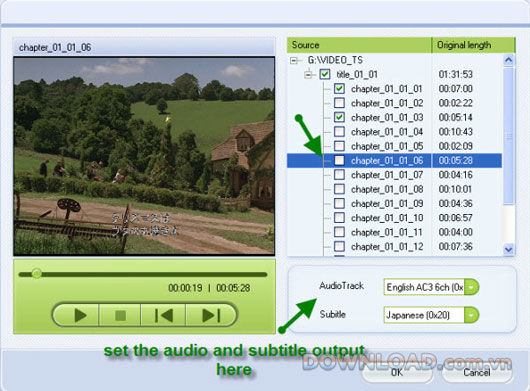Click the 01:31:53 title length value
Screen dimensions: 530x391
[455, 74]
